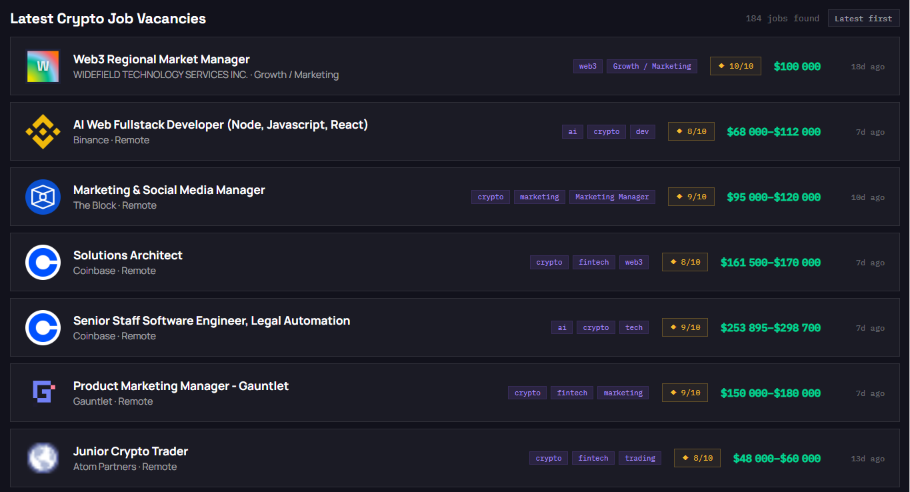Image resolution: width=910 pixels, height=492 pixels.
Task: Click the $95 000–$120 000 salary
Action: [774, 197]
